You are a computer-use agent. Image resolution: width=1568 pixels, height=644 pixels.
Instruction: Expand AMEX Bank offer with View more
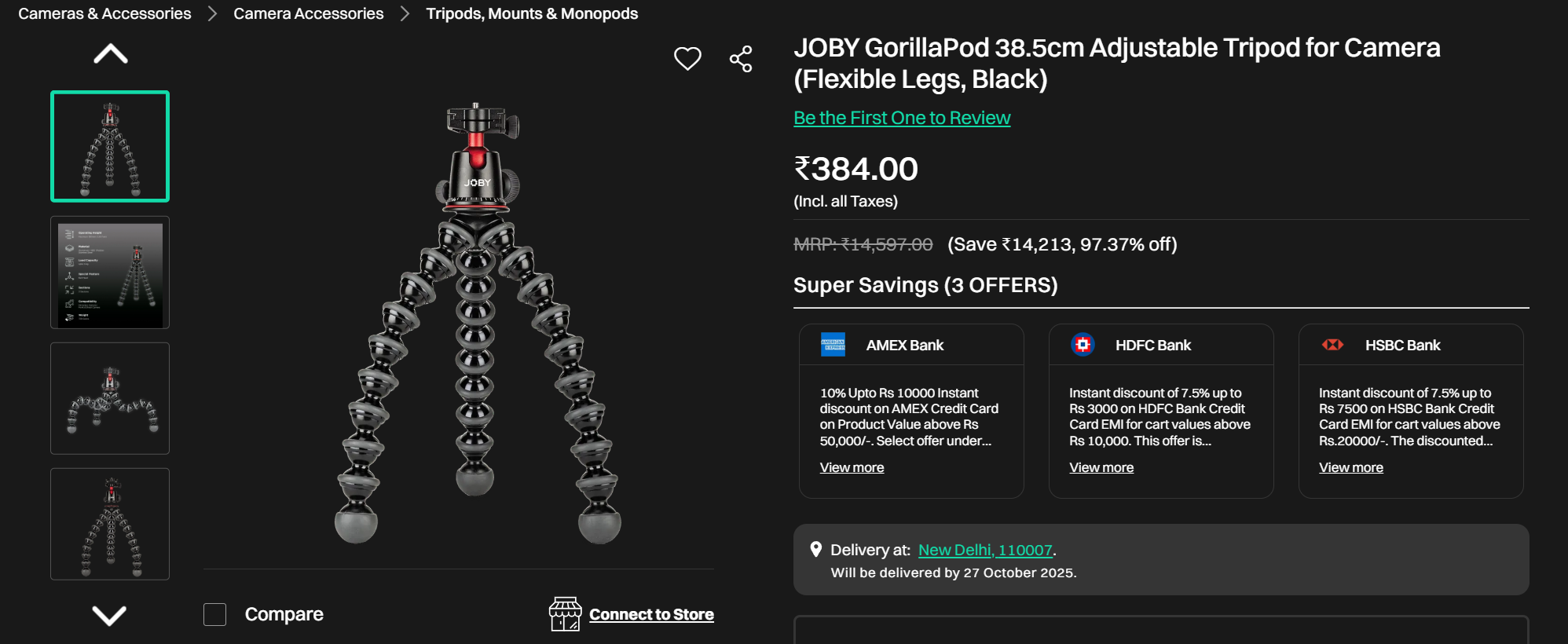coord(852,467)
